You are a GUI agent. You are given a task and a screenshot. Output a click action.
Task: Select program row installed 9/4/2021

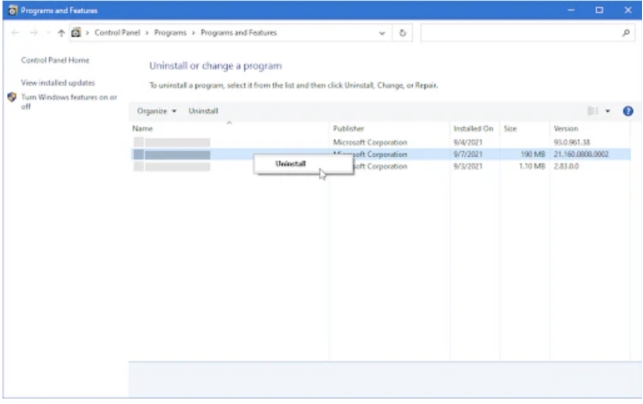click(381, 143)
